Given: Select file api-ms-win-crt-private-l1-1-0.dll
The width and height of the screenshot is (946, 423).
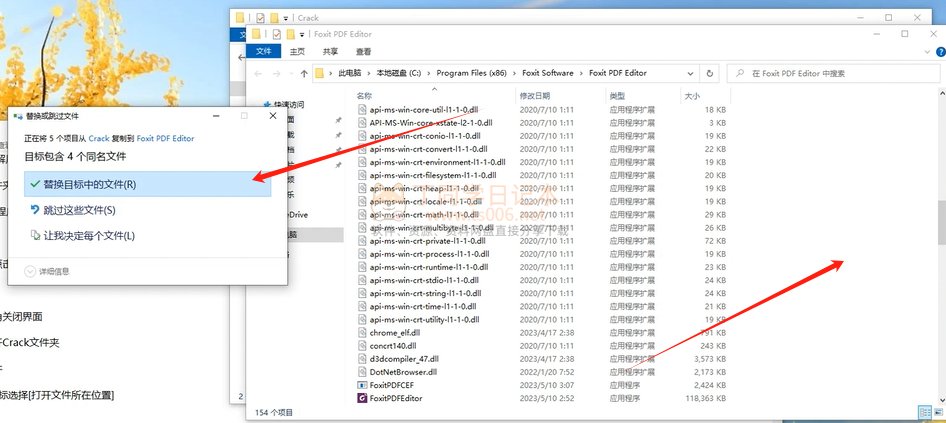Looking at the screenshot, I should (427, 241).
